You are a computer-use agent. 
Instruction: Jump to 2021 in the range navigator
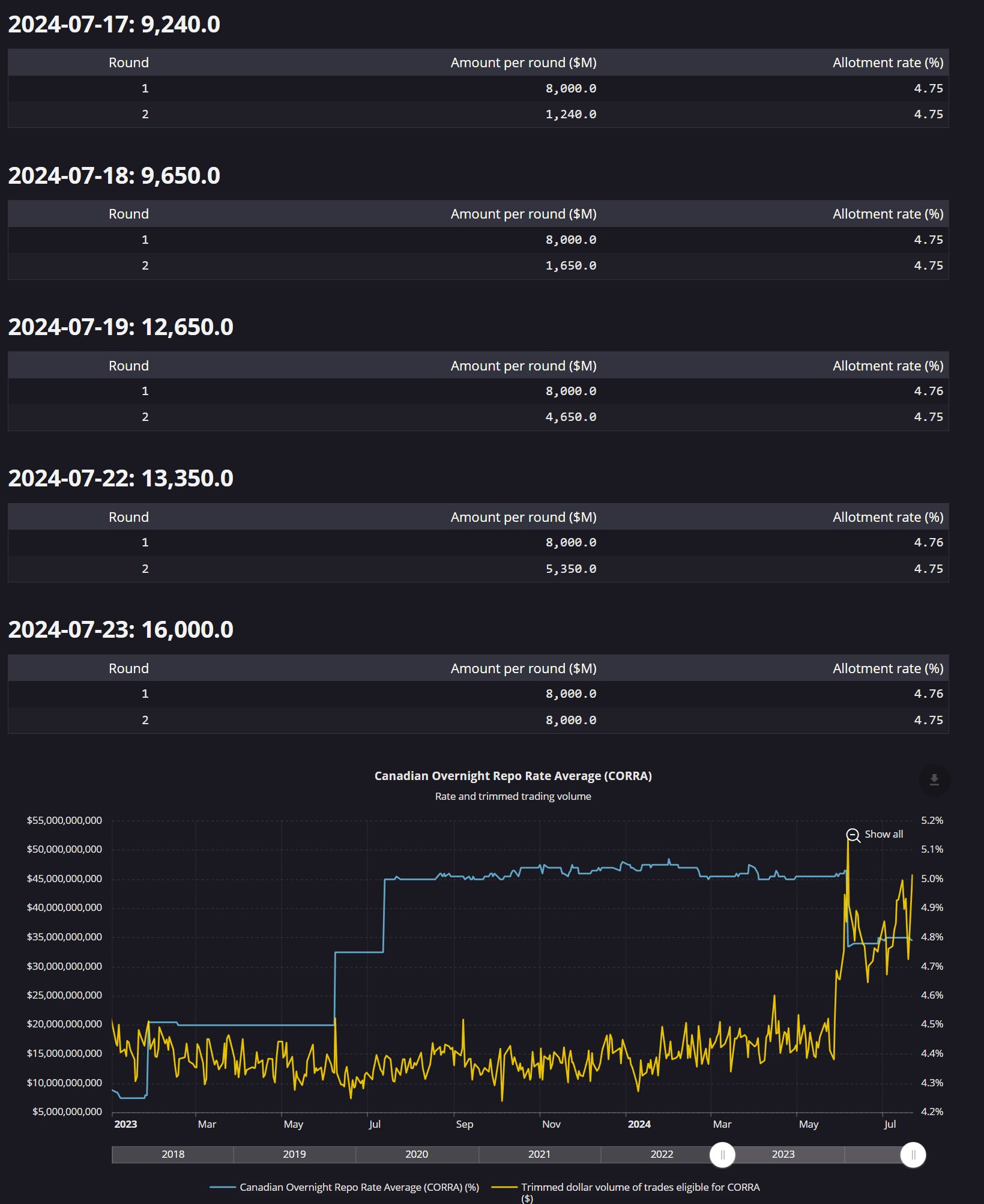539,1154
